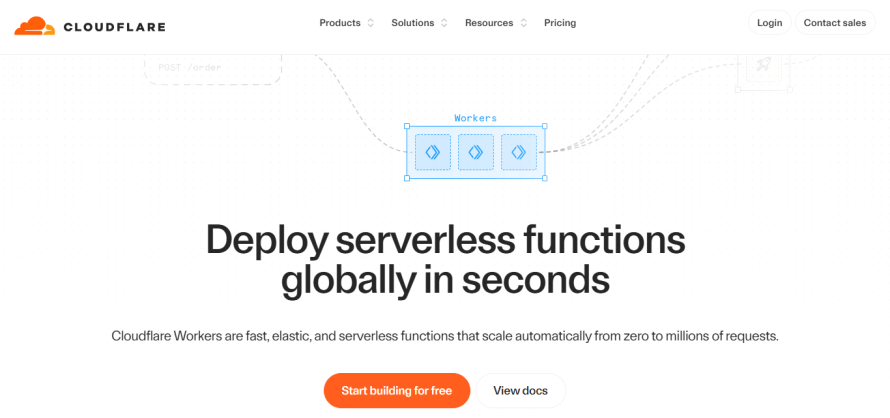
Task: Open the Resources menu
Action: 489,23
